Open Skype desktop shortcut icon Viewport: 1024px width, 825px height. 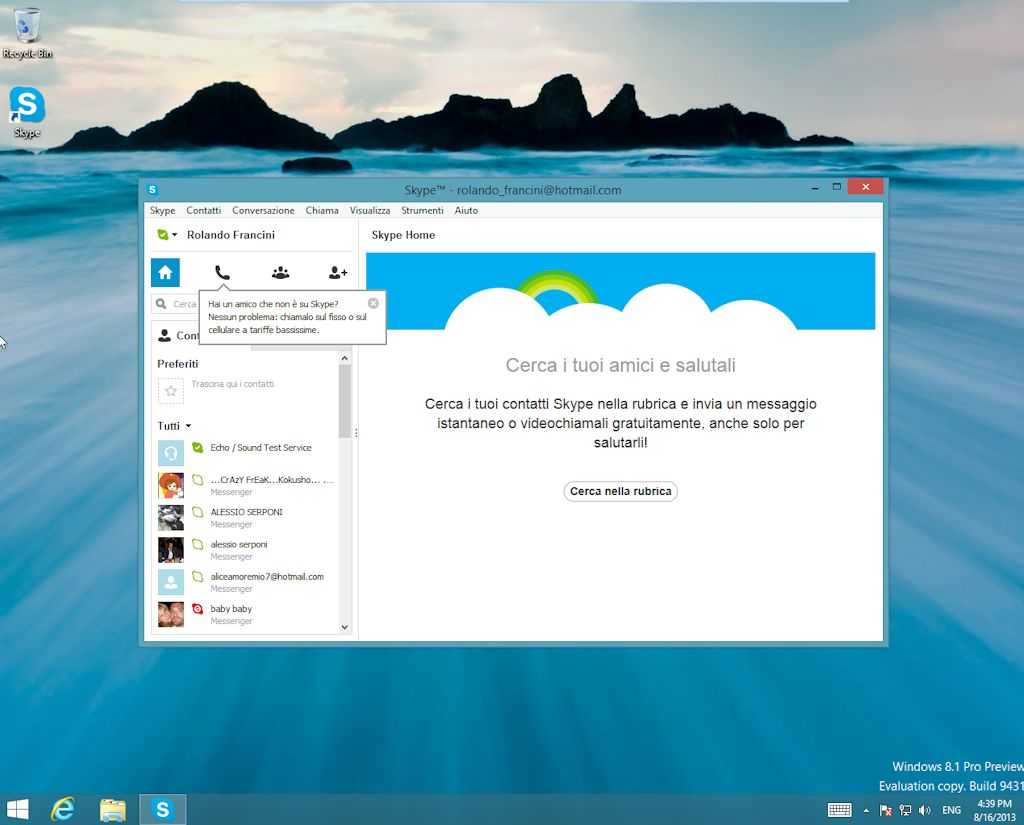(27, 112)
